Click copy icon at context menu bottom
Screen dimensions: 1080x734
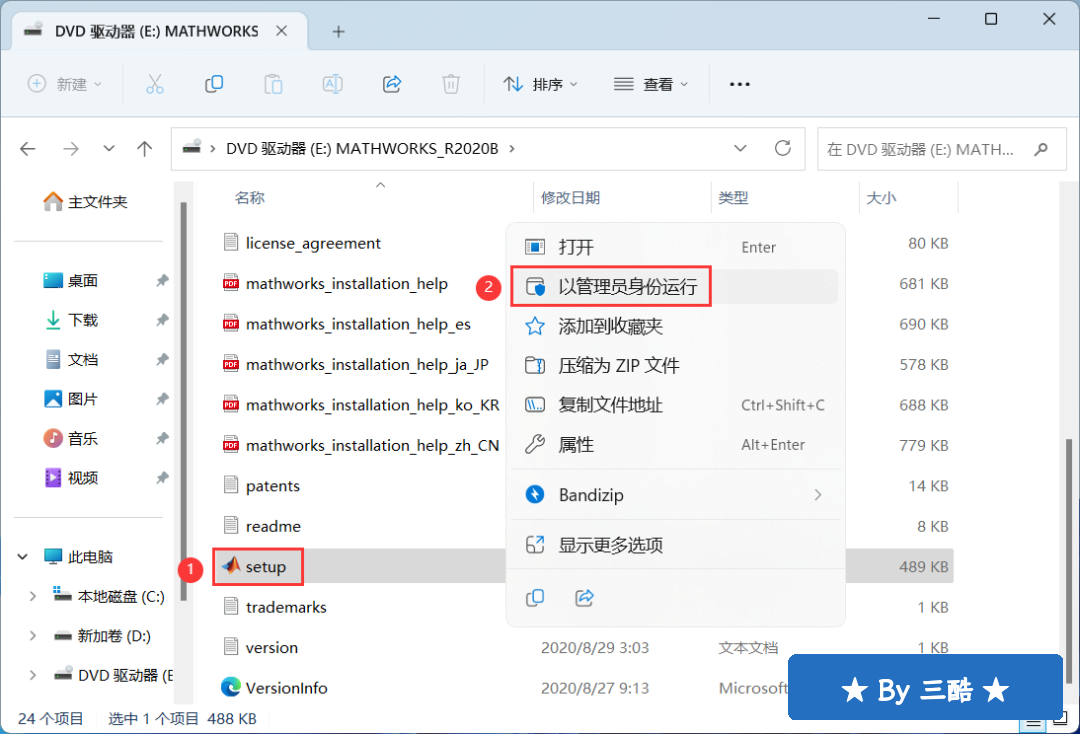pyautogui.click(x=535, y=598)
